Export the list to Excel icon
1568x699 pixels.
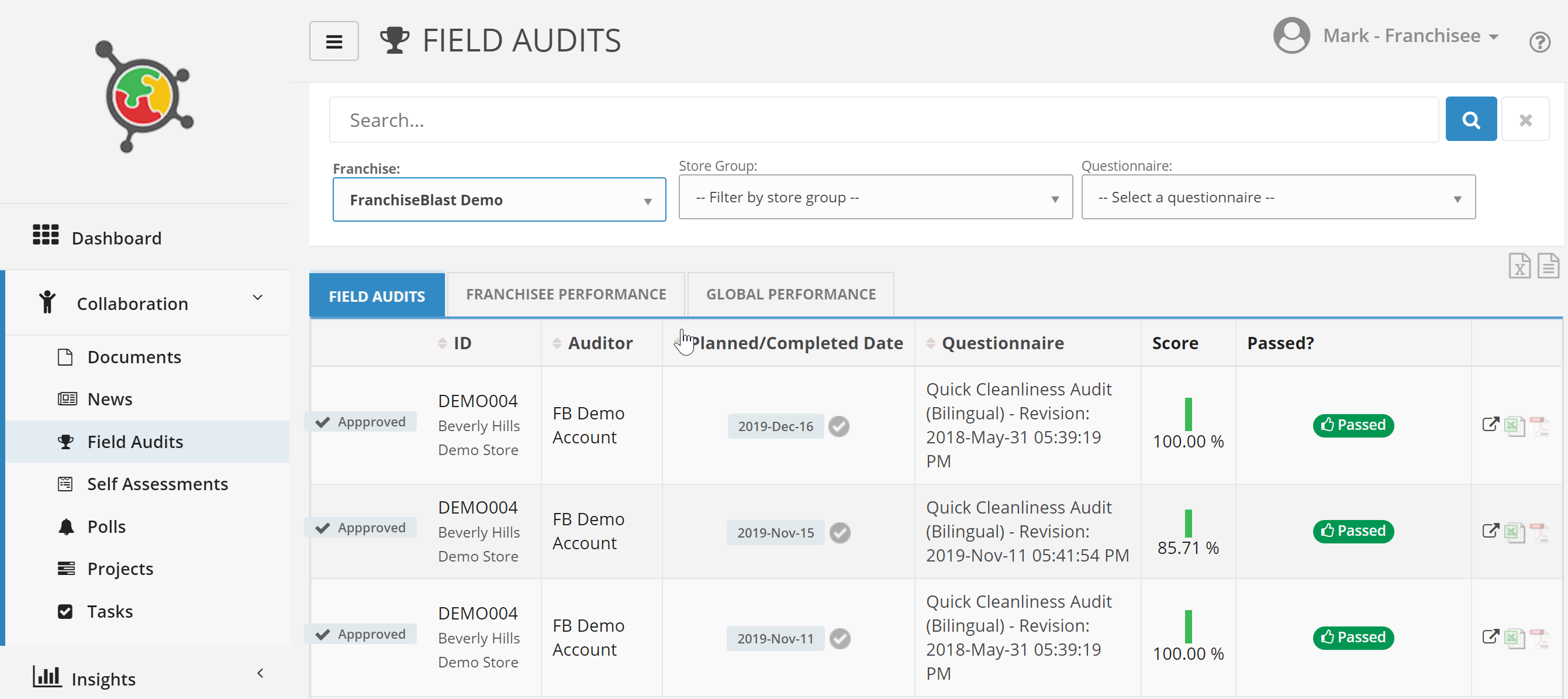pyautogui.click(x=1519, y=266)
